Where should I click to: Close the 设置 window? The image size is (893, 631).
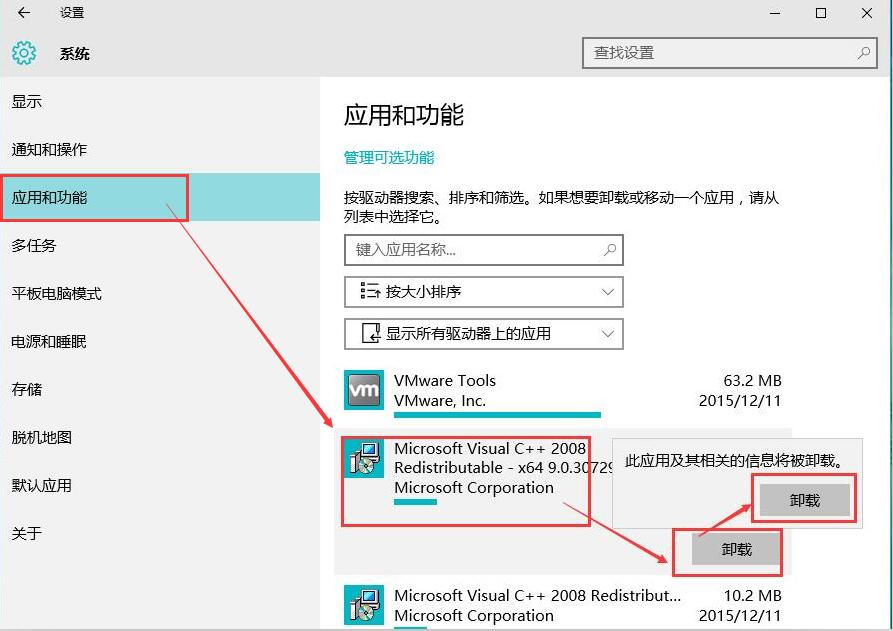(867, 13)
